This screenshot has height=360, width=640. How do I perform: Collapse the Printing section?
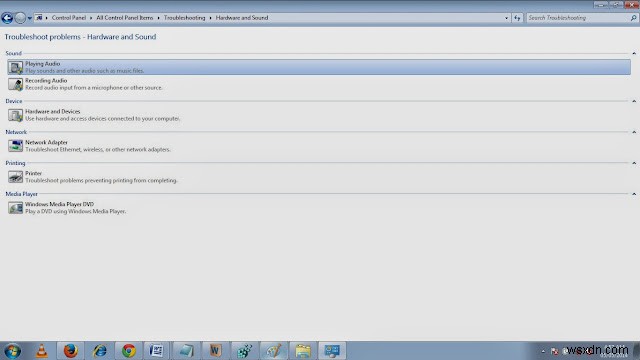point(634,163)
